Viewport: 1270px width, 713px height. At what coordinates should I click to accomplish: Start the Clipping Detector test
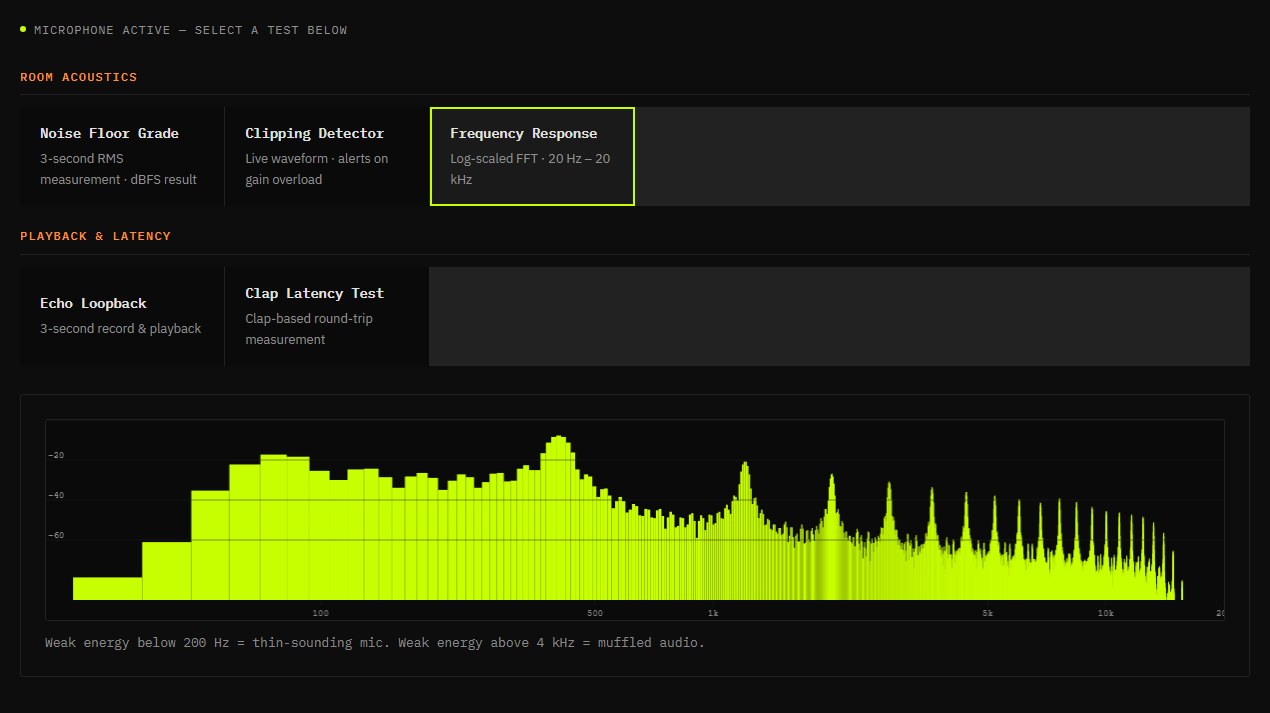tap(327, 157)
